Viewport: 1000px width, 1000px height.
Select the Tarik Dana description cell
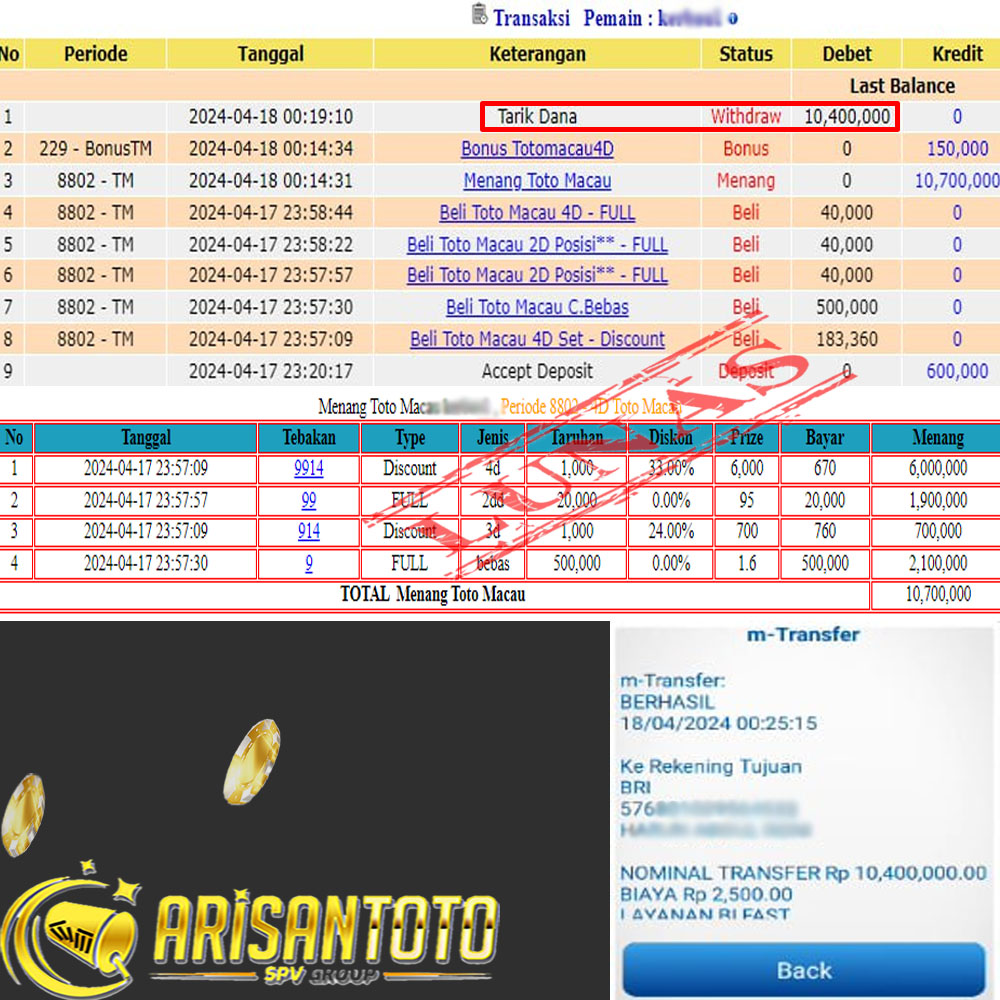click(x=537, y=117)
